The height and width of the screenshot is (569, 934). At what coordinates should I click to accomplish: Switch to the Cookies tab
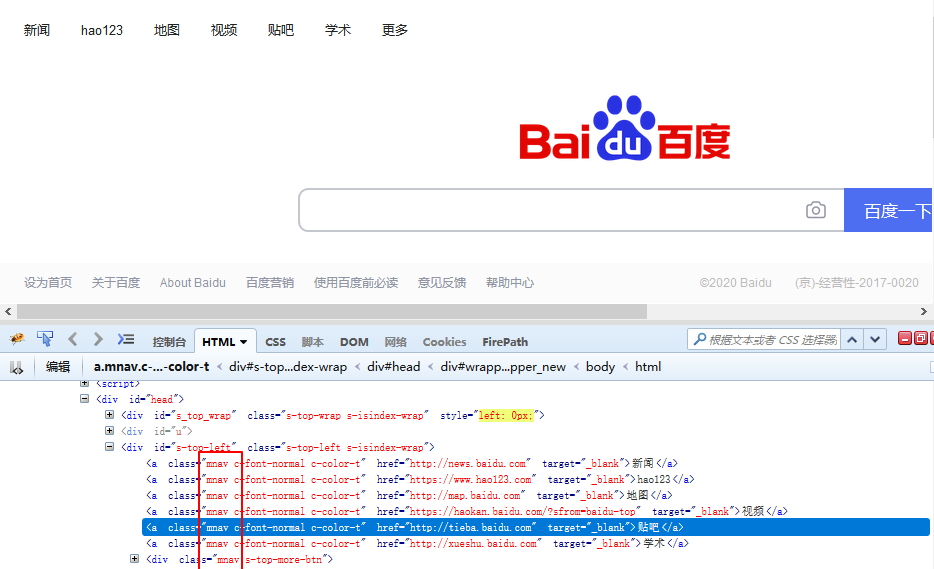click(444, 342)
